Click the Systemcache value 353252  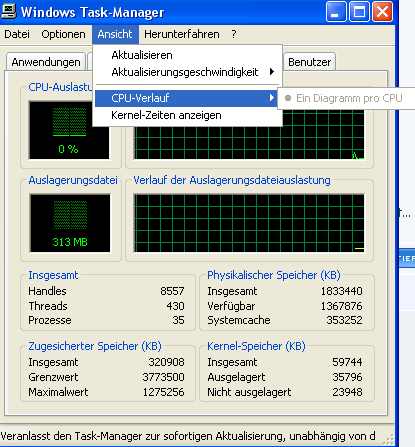[344, 320]
